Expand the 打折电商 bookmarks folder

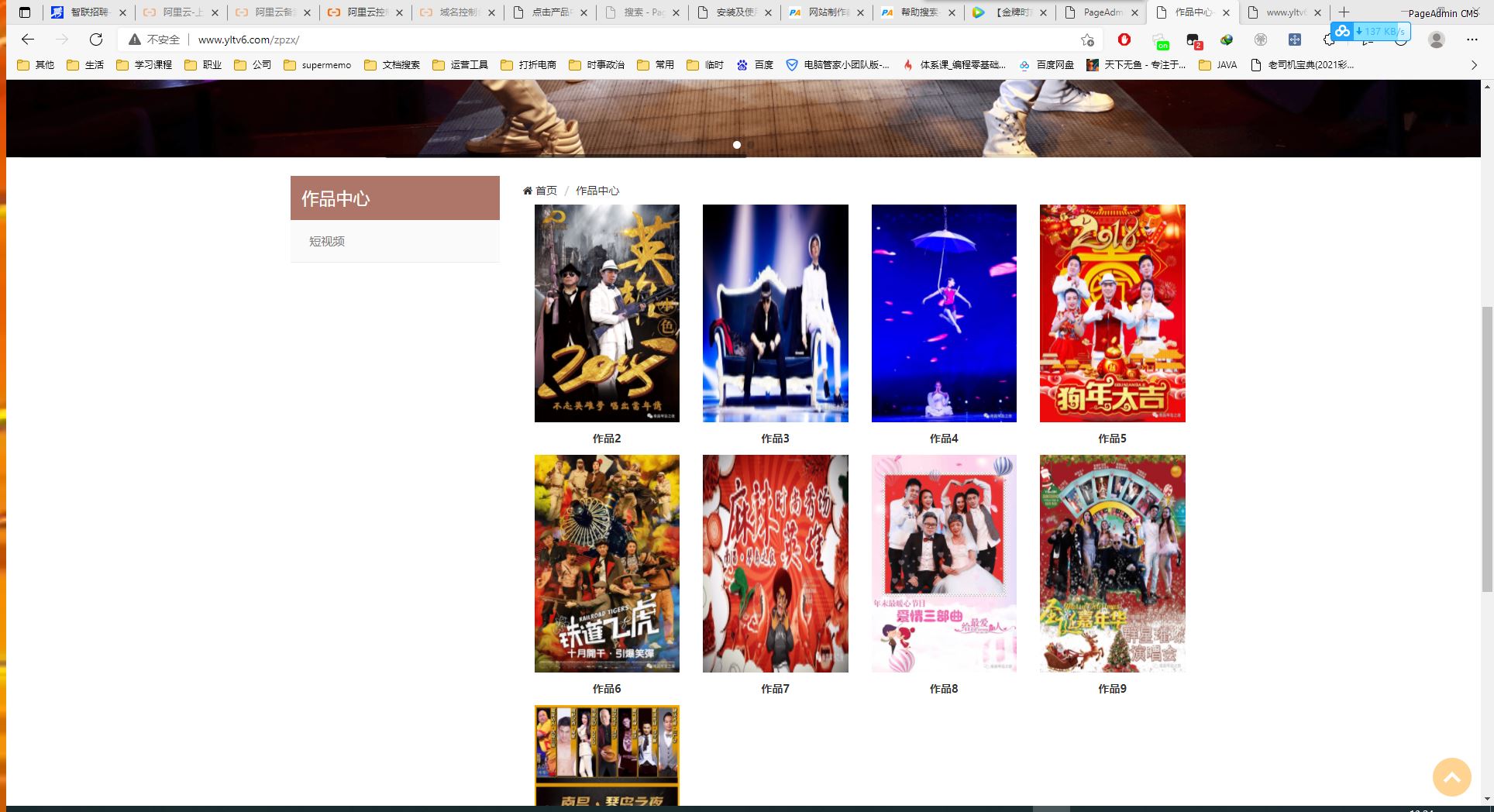(528, 65)
